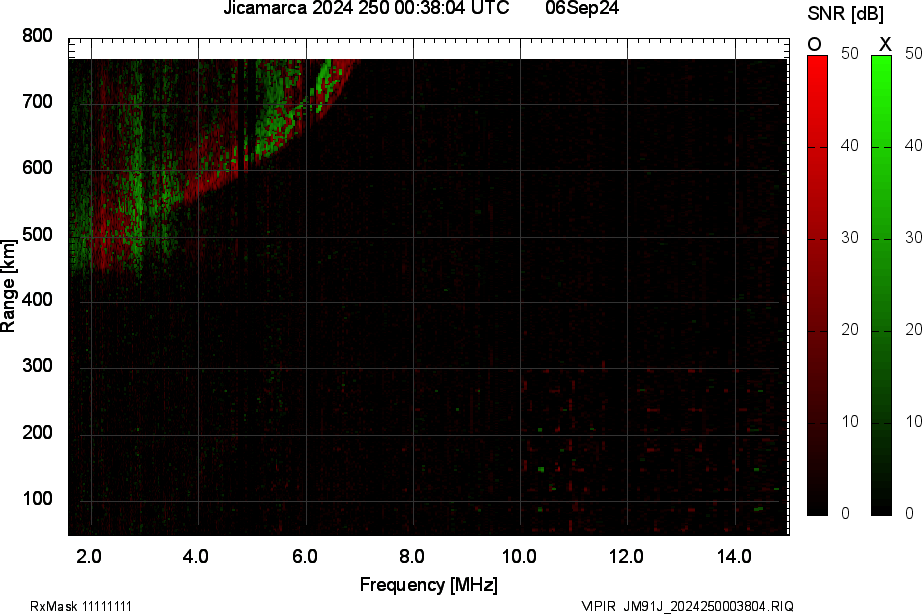922x614 pixels.
Task: Click the 200 range axis tick label
Action: coord(37,433)
